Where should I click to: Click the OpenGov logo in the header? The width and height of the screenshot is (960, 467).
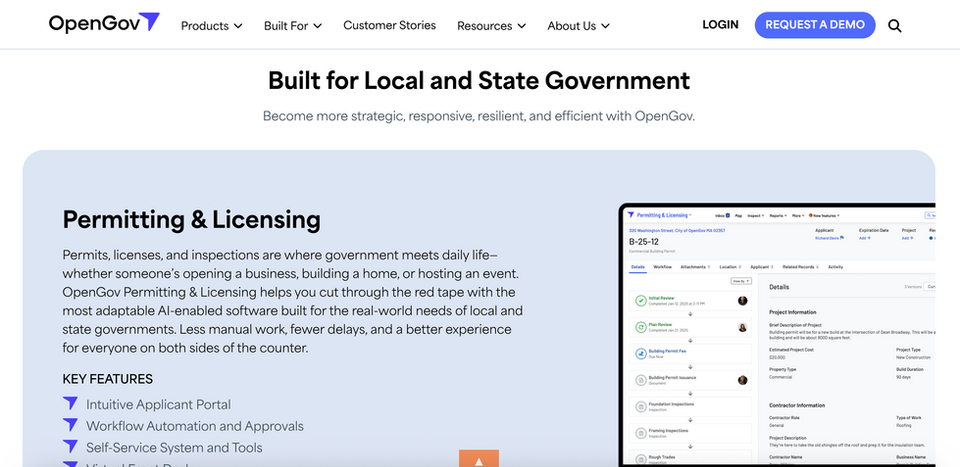(x=104, y=24)
